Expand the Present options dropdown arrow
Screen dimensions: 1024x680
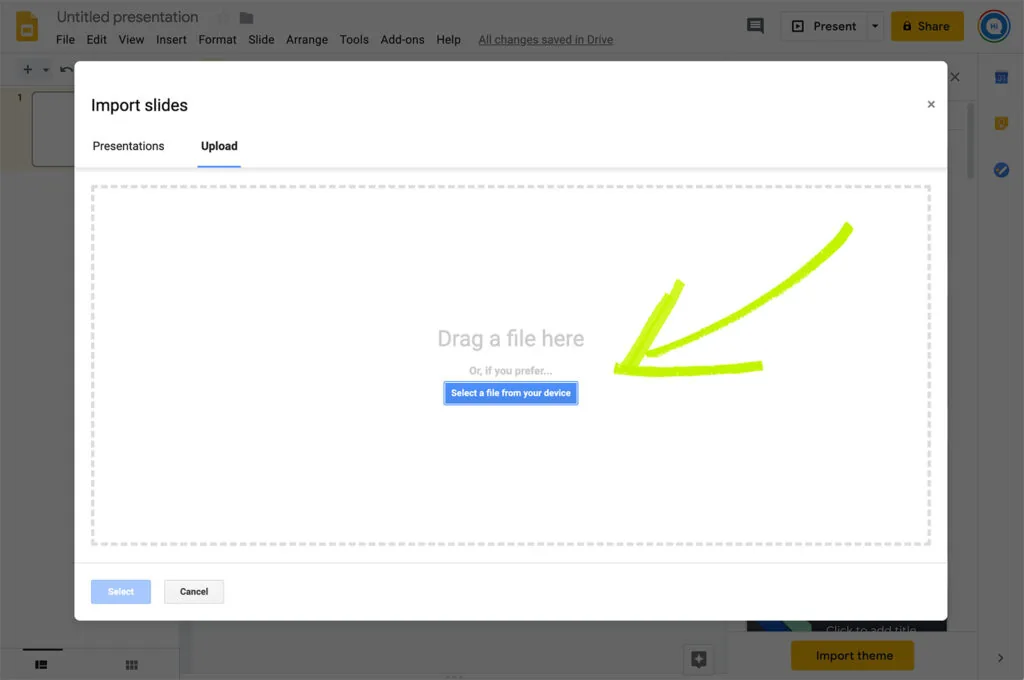(875, 26)
